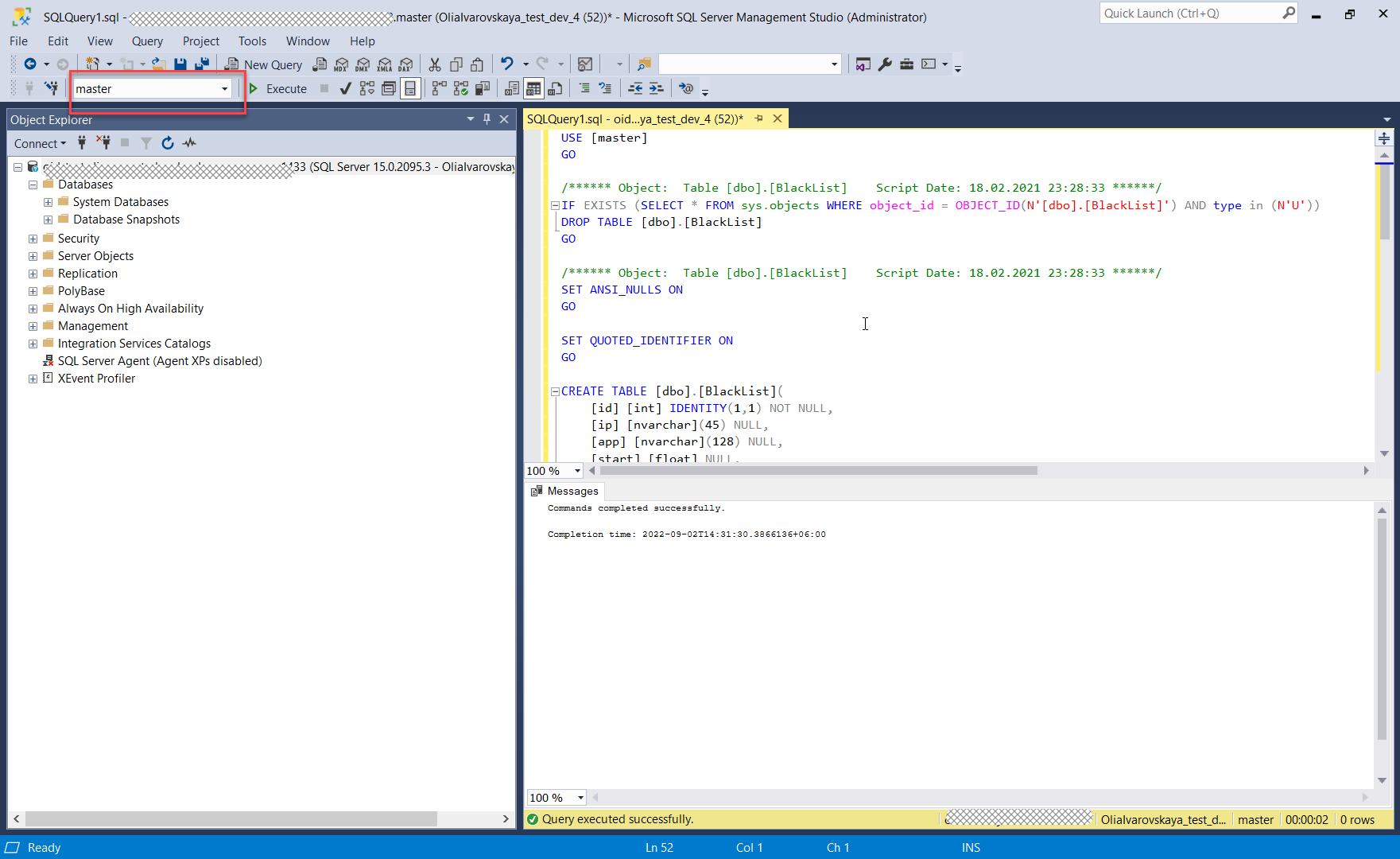Create new DAX query

click(405, 64)
